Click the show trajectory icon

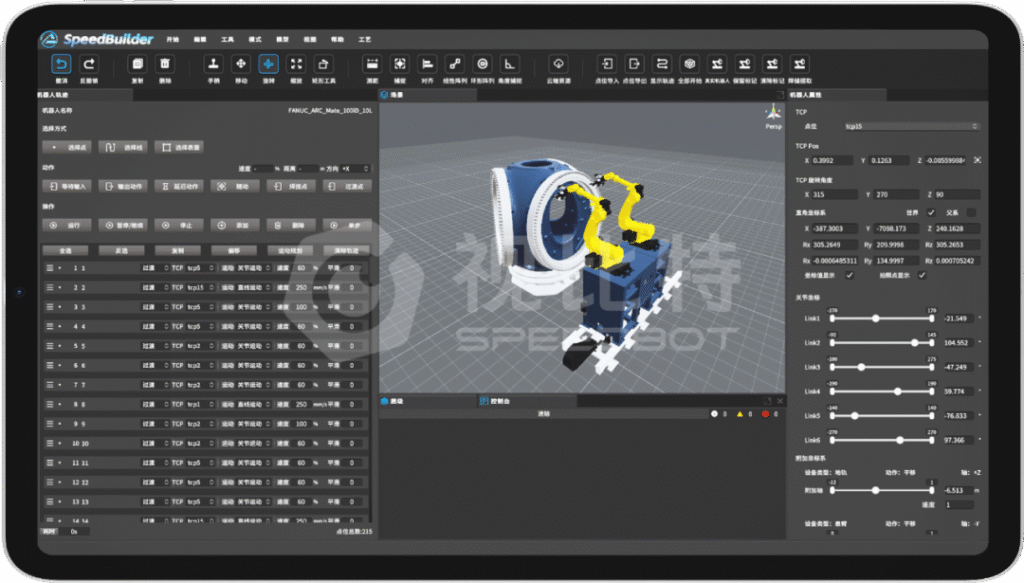pyautogui.click(x=662, y=63)
